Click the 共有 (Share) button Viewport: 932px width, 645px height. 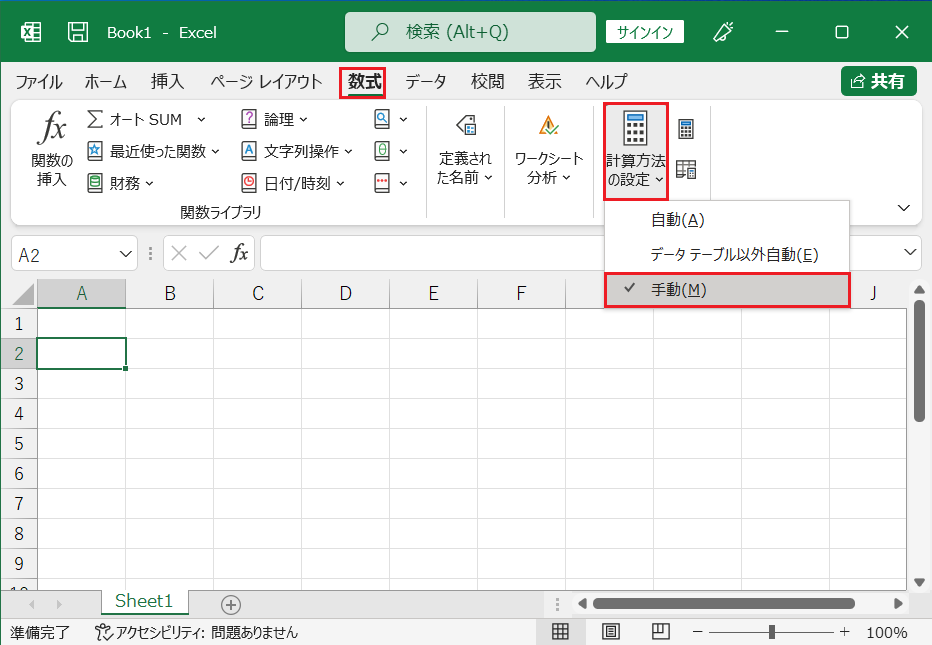point(878,81)
